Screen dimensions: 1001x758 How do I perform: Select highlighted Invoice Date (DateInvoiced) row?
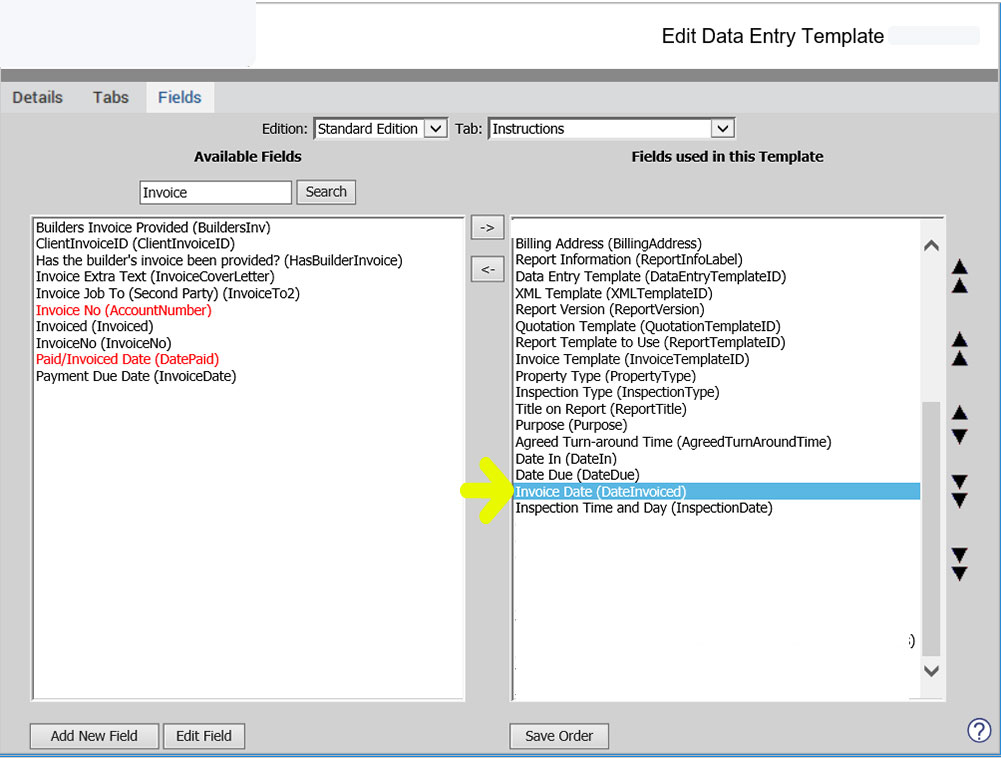pyautogui.click(x=717, y=491)
